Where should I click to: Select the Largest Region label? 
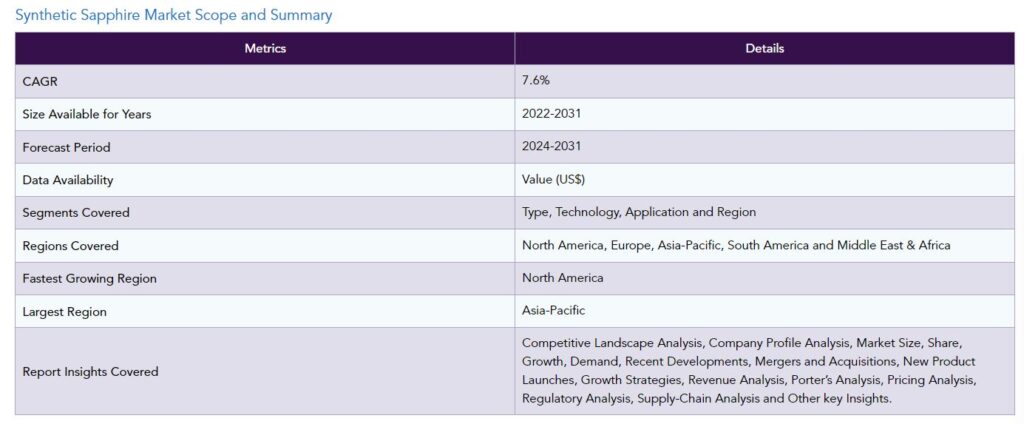(65, 312)
